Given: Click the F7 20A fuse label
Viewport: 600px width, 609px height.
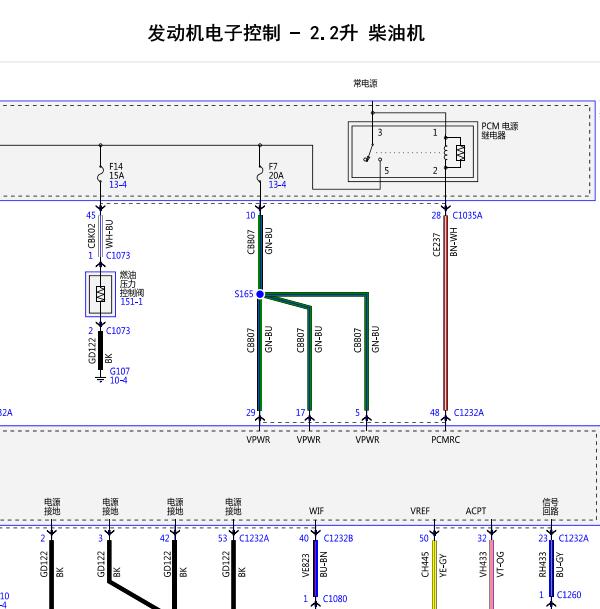Looking at the screenshot, I should point(276,171).
